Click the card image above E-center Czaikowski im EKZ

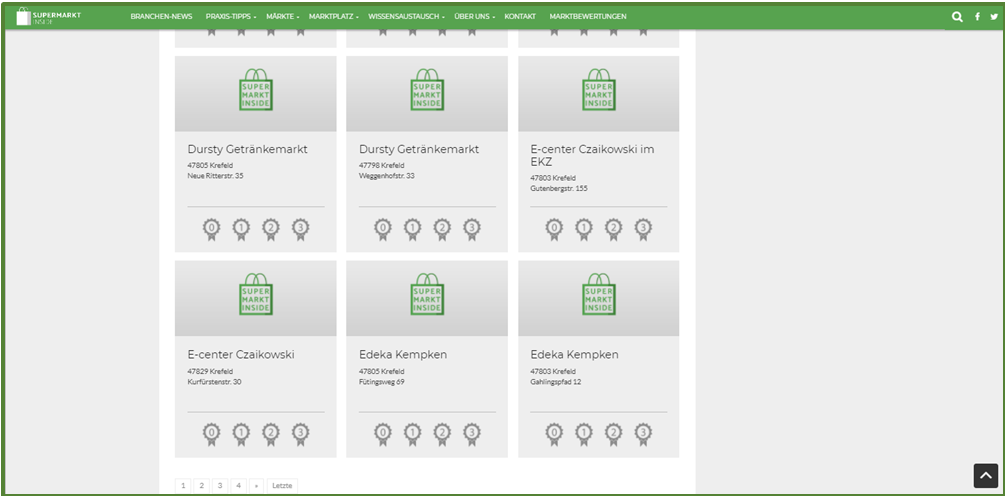pyautogui.click(x=599, y=94)
